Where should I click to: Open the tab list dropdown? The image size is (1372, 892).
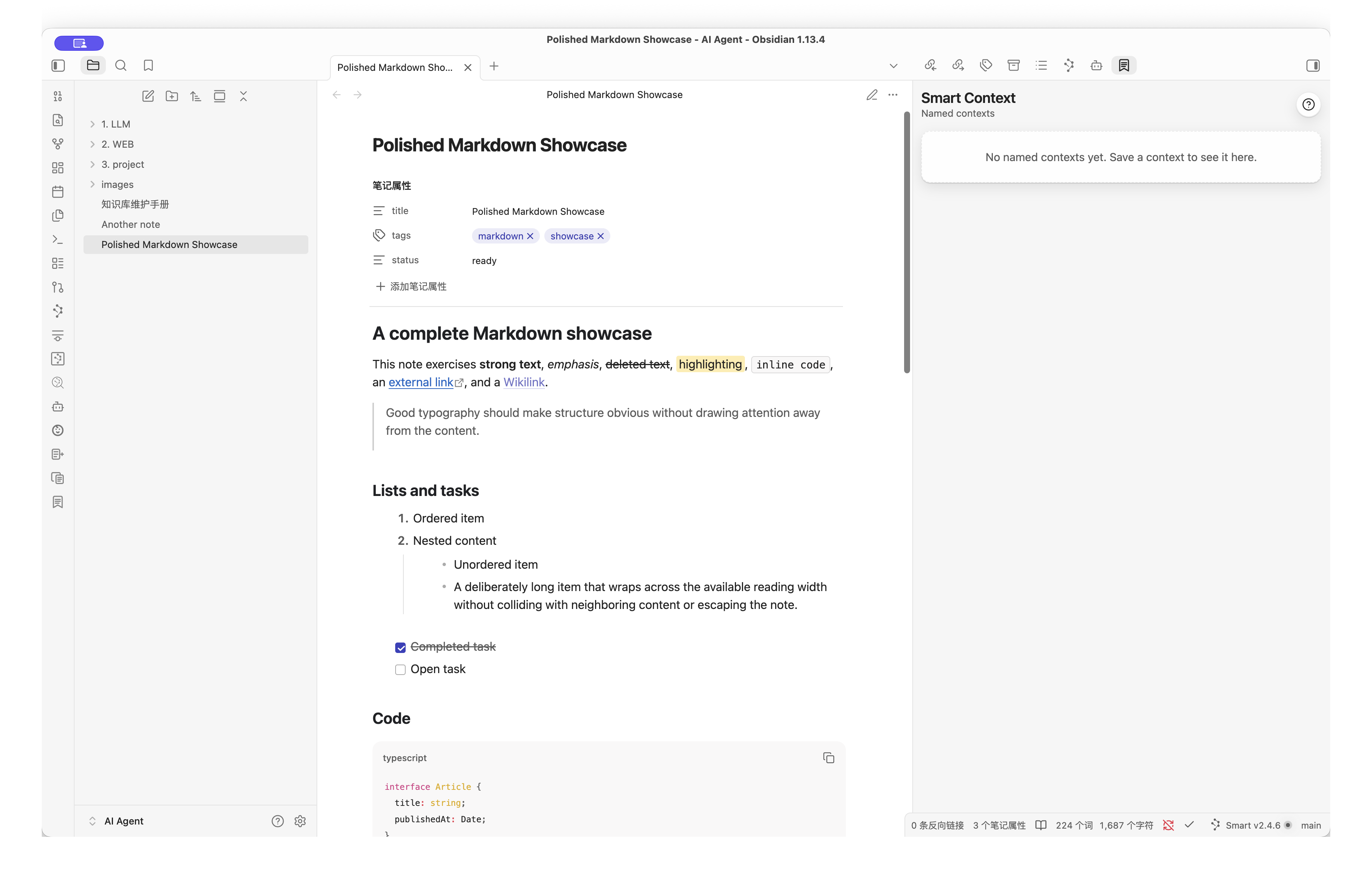(x=894, y=66)
